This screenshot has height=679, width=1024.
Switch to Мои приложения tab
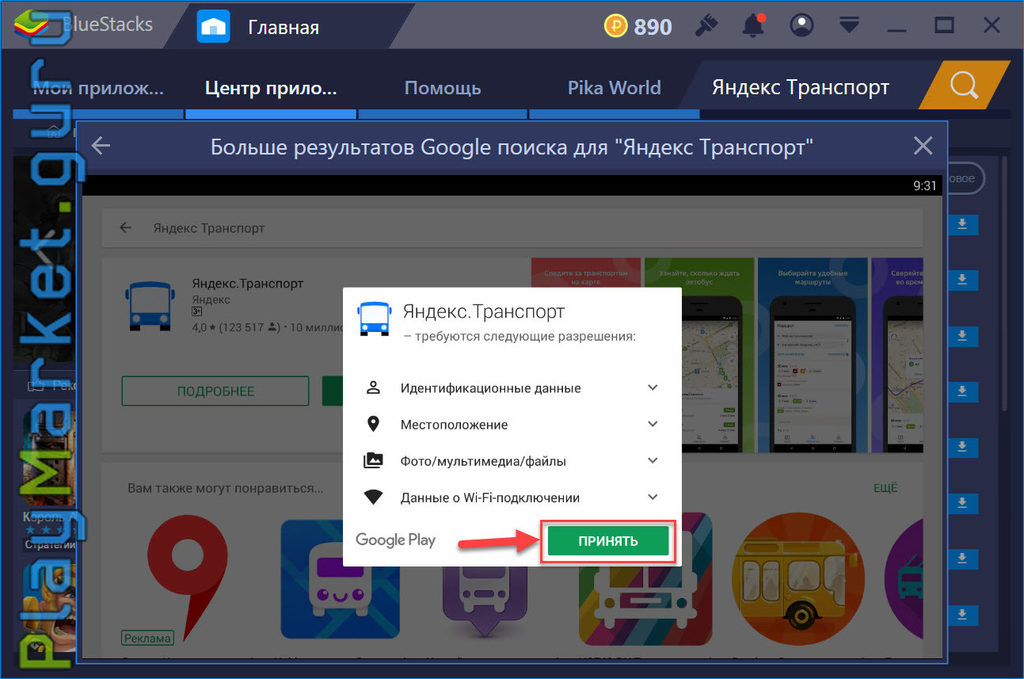point(98,88)
